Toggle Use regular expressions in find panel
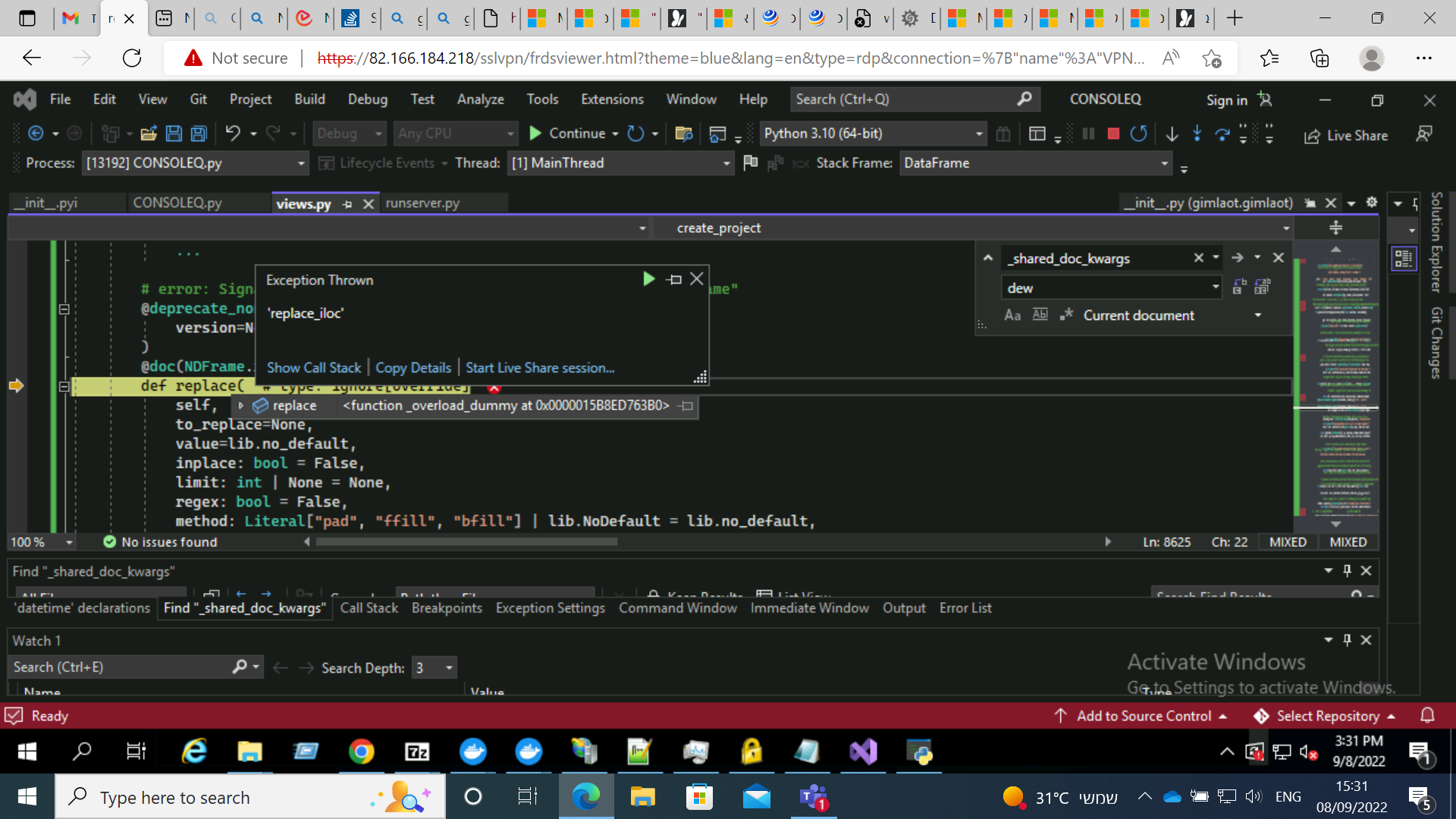The height and width of the screenshot is (819, 1456). (1066, 315)
